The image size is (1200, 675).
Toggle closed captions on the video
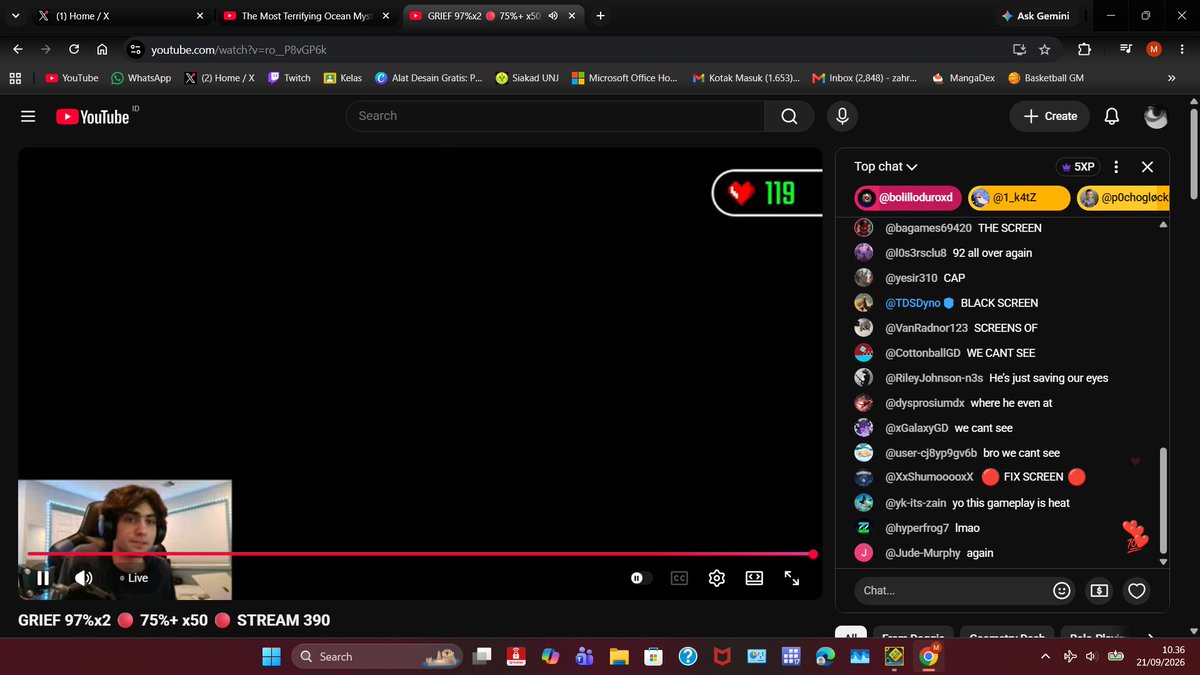click(x=679, y=577)
